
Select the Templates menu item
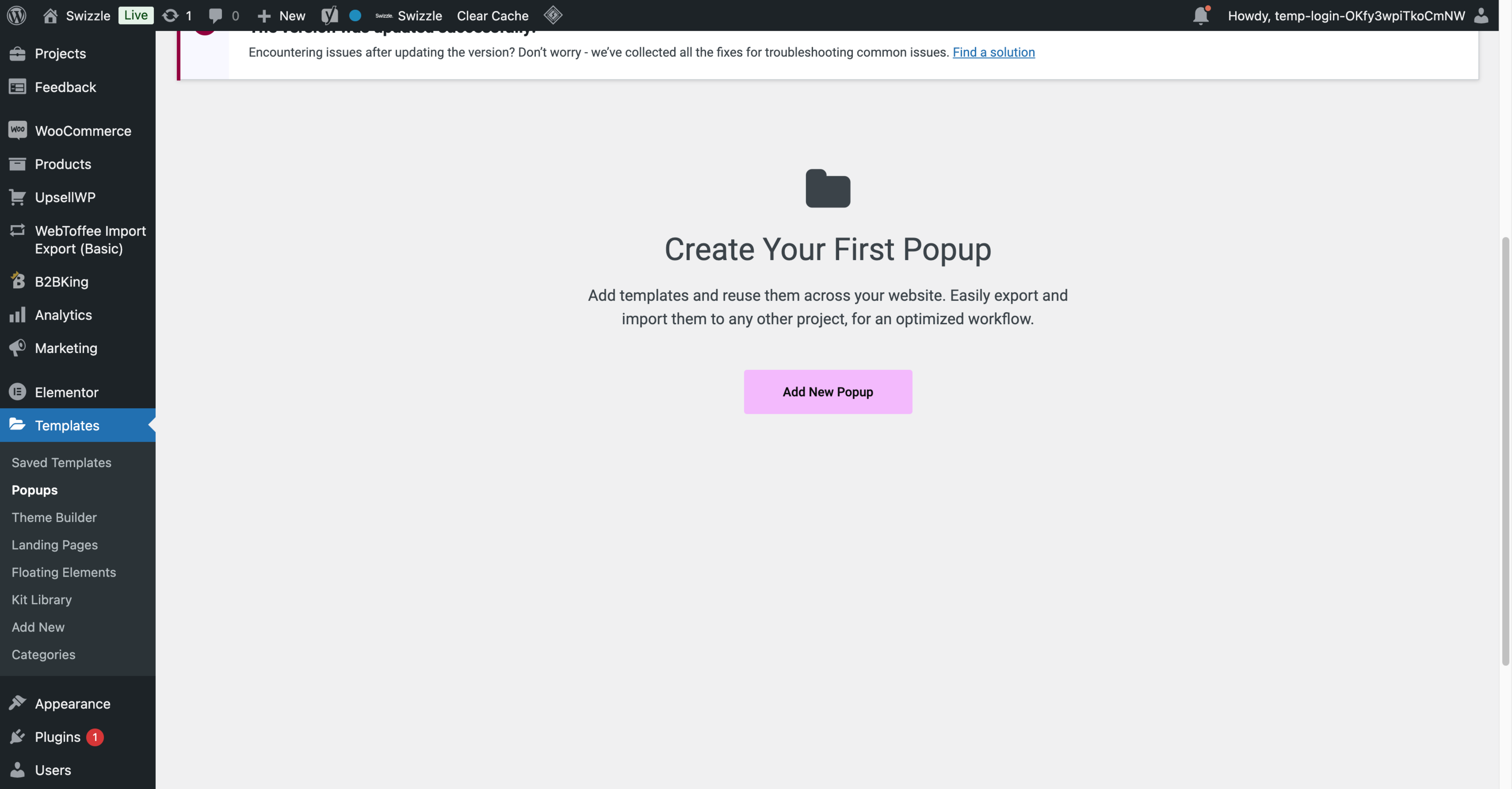[x=78, y=425]
